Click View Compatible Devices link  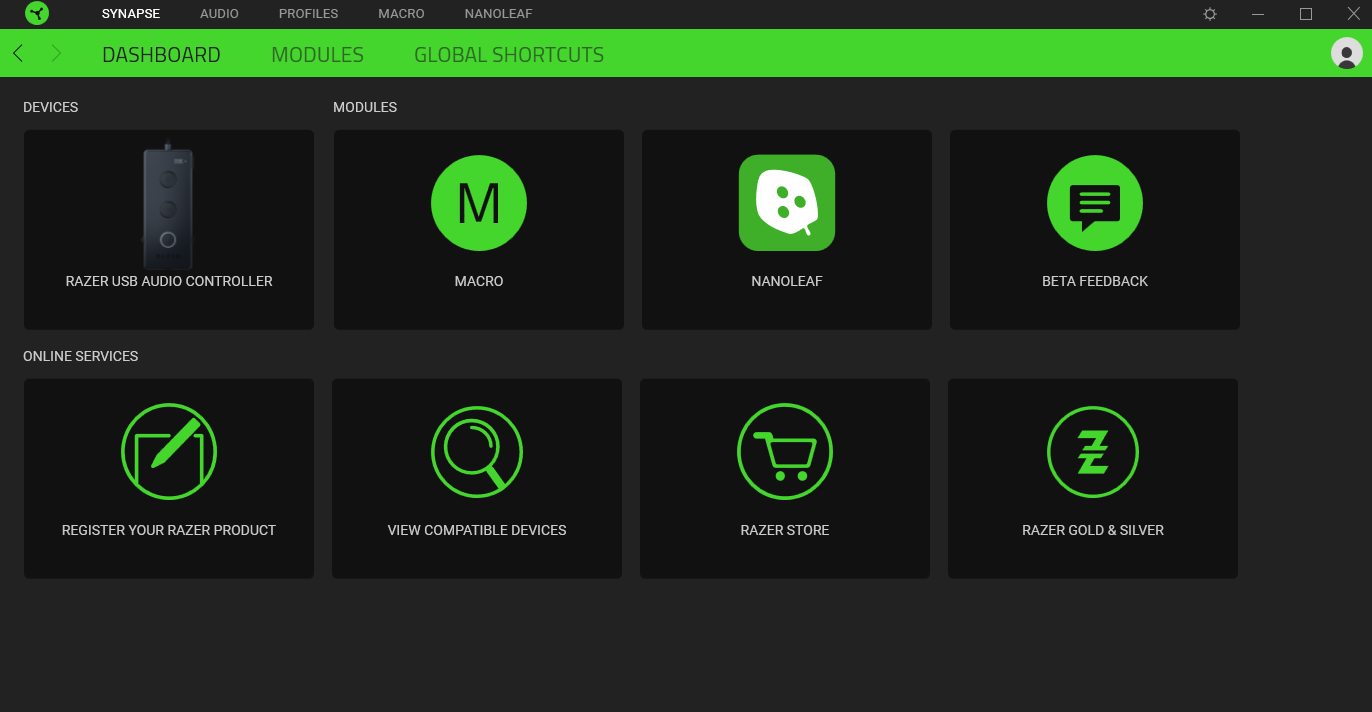pos(477,530)
